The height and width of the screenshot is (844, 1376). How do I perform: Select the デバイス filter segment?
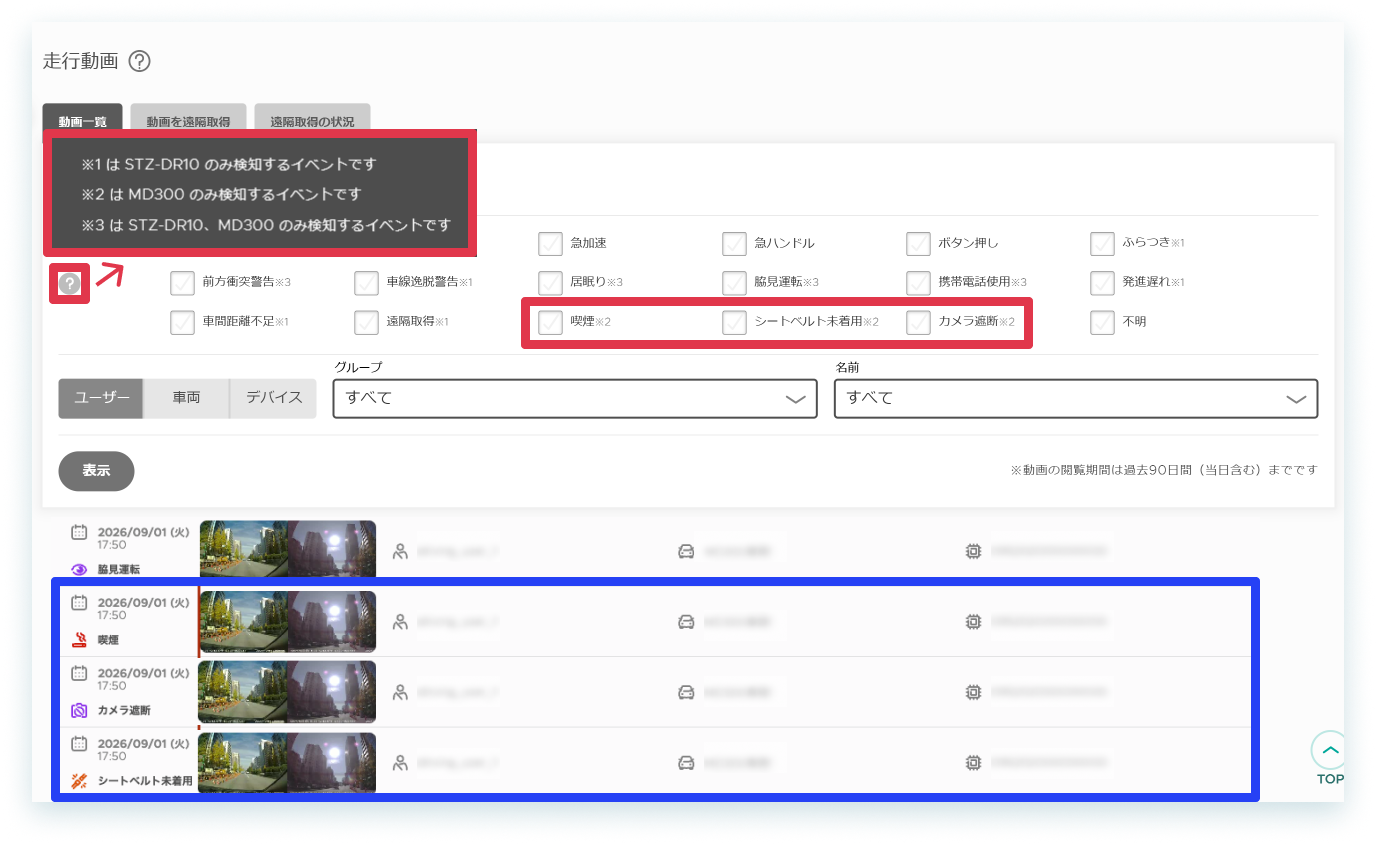274,398
